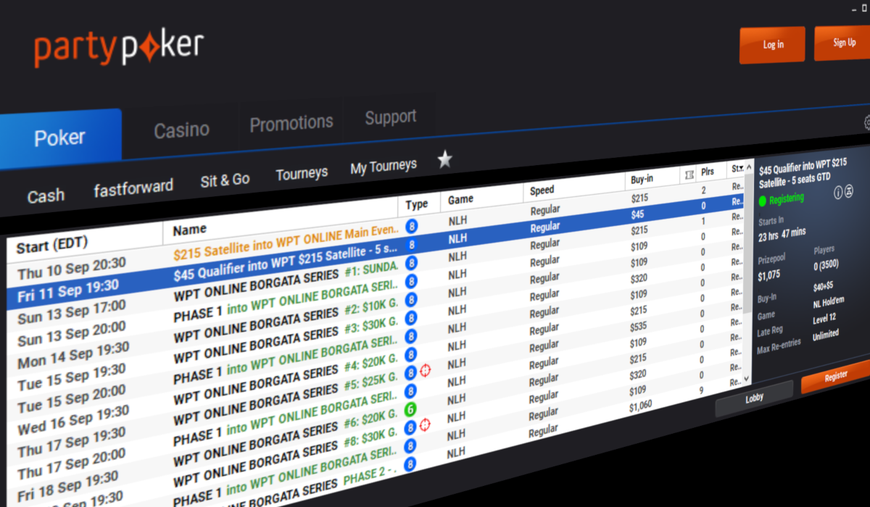Click the ticket icon column header

[689, 175]
